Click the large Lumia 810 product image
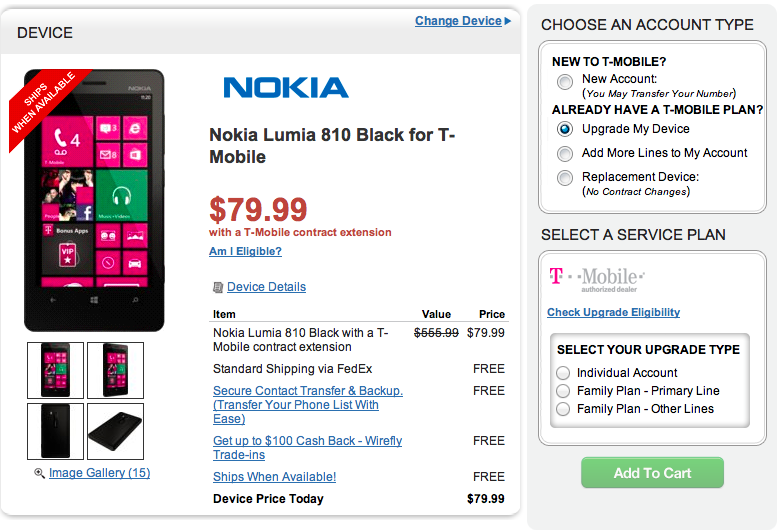Viewport: 778px width, 532px height. coord(94,200)
